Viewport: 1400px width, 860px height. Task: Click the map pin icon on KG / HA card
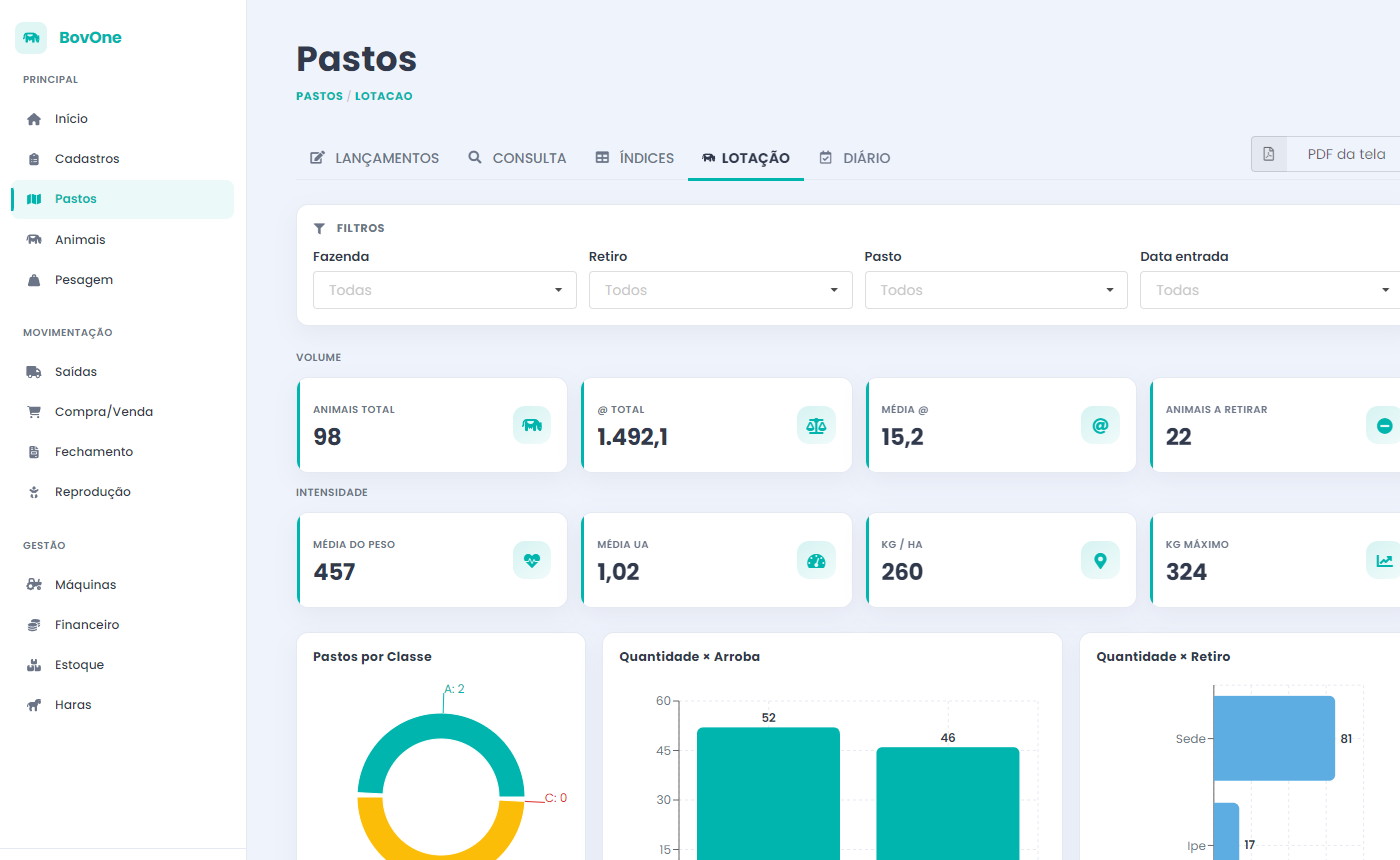[1100, 561]
